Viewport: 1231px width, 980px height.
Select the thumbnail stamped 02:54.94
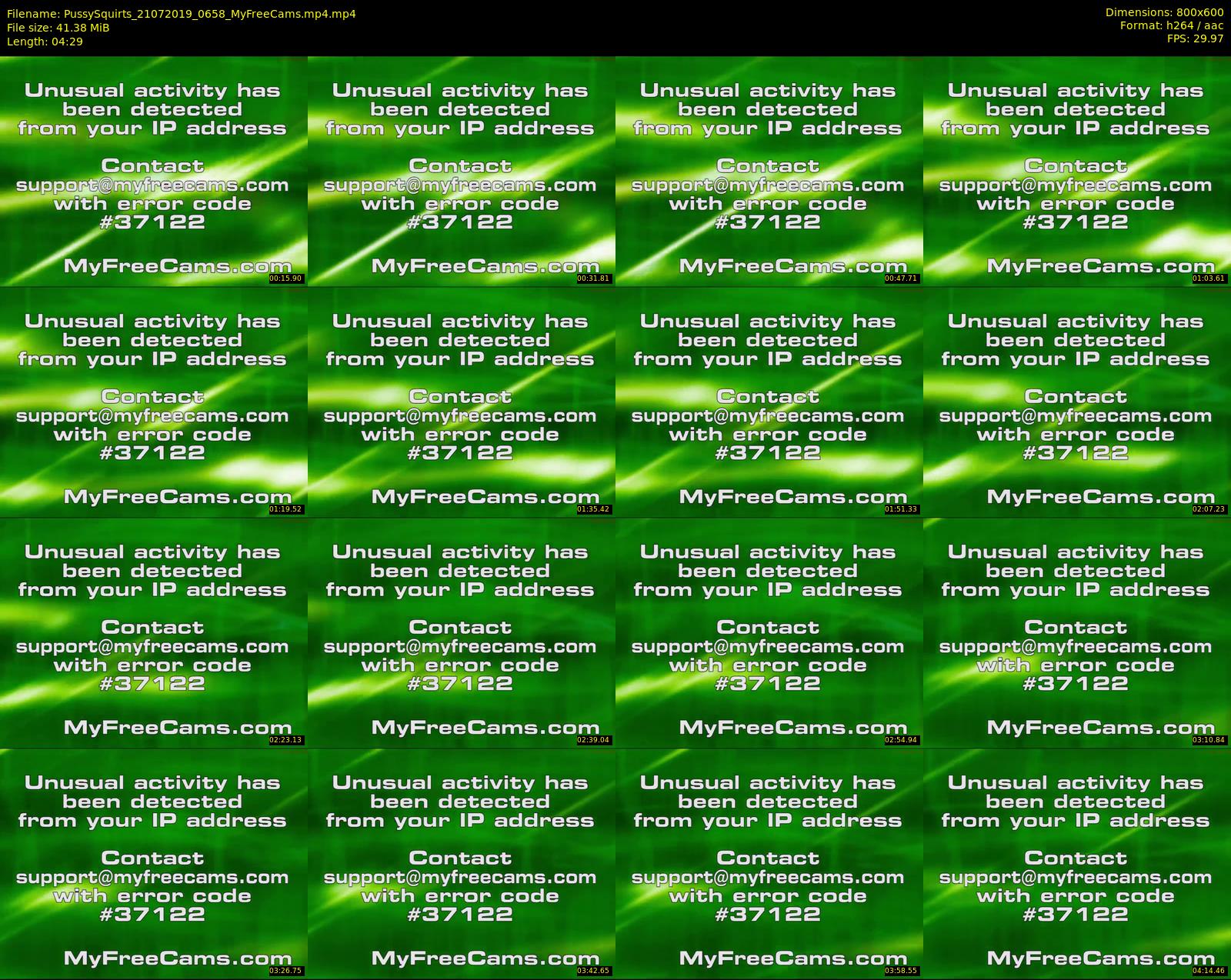[x=769, y=632]
